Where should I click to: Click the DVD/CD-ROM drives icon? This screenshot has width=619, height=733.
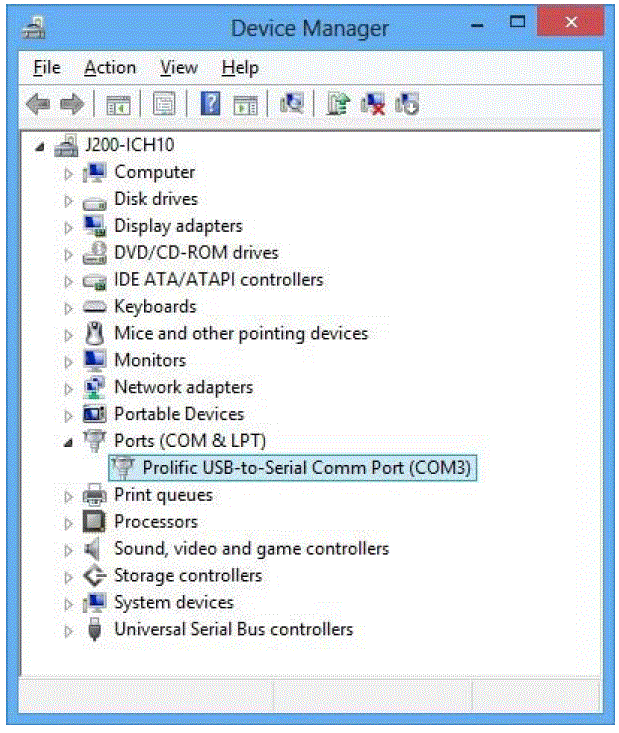click(x=94, y=253)
